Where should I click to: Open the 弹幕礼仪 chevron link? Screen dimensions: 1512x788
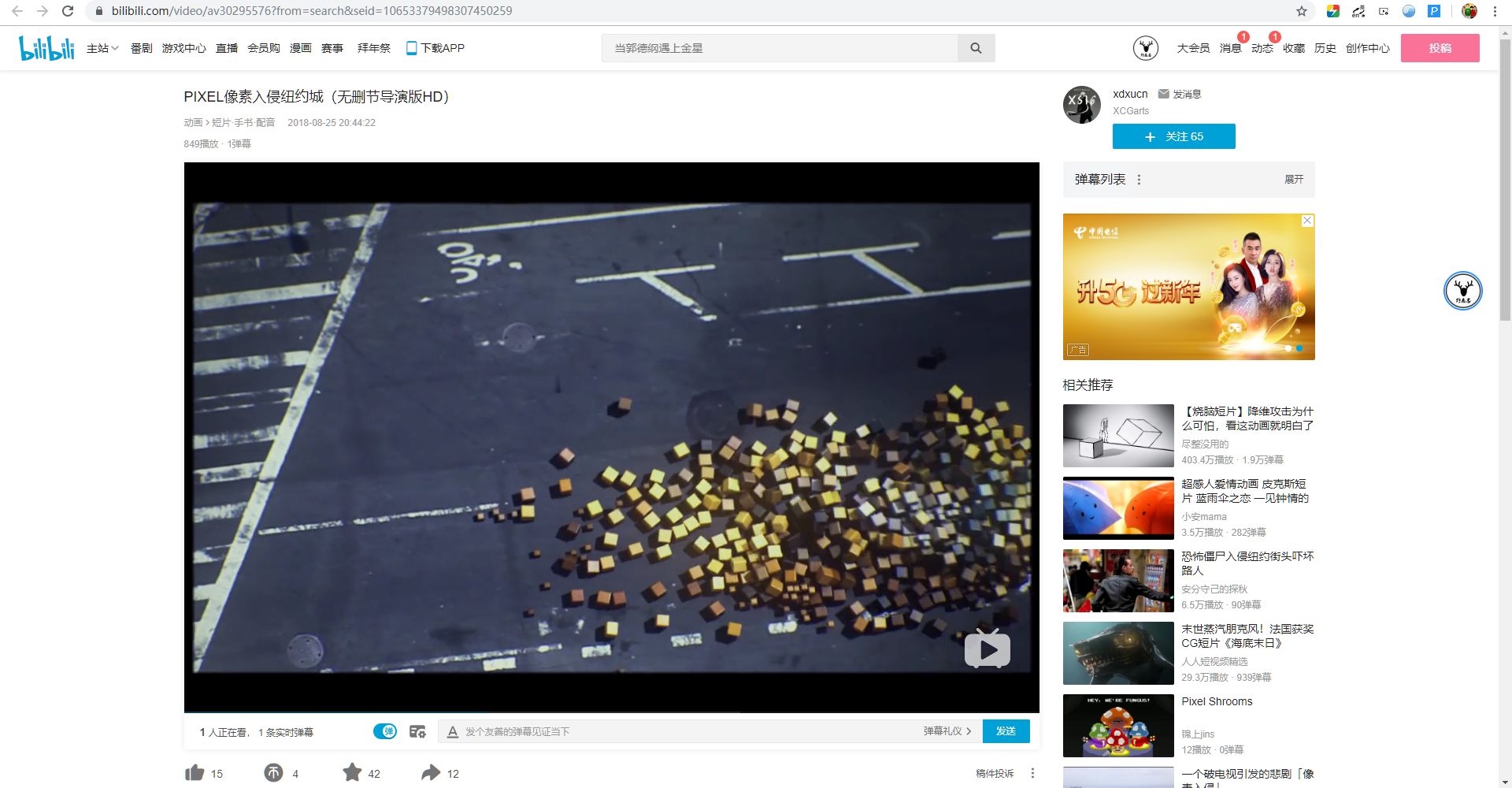tap(947, 731)
